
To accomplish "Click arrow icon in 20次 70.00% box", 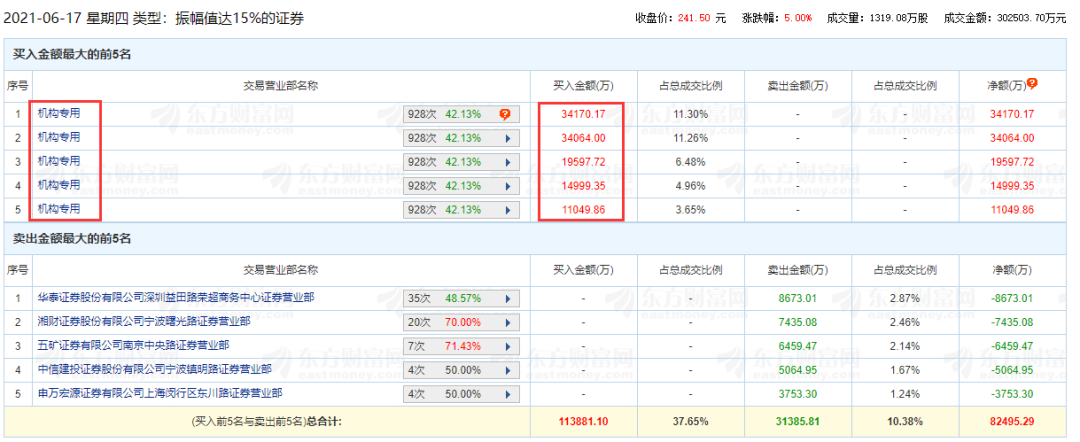I will 507,322.
